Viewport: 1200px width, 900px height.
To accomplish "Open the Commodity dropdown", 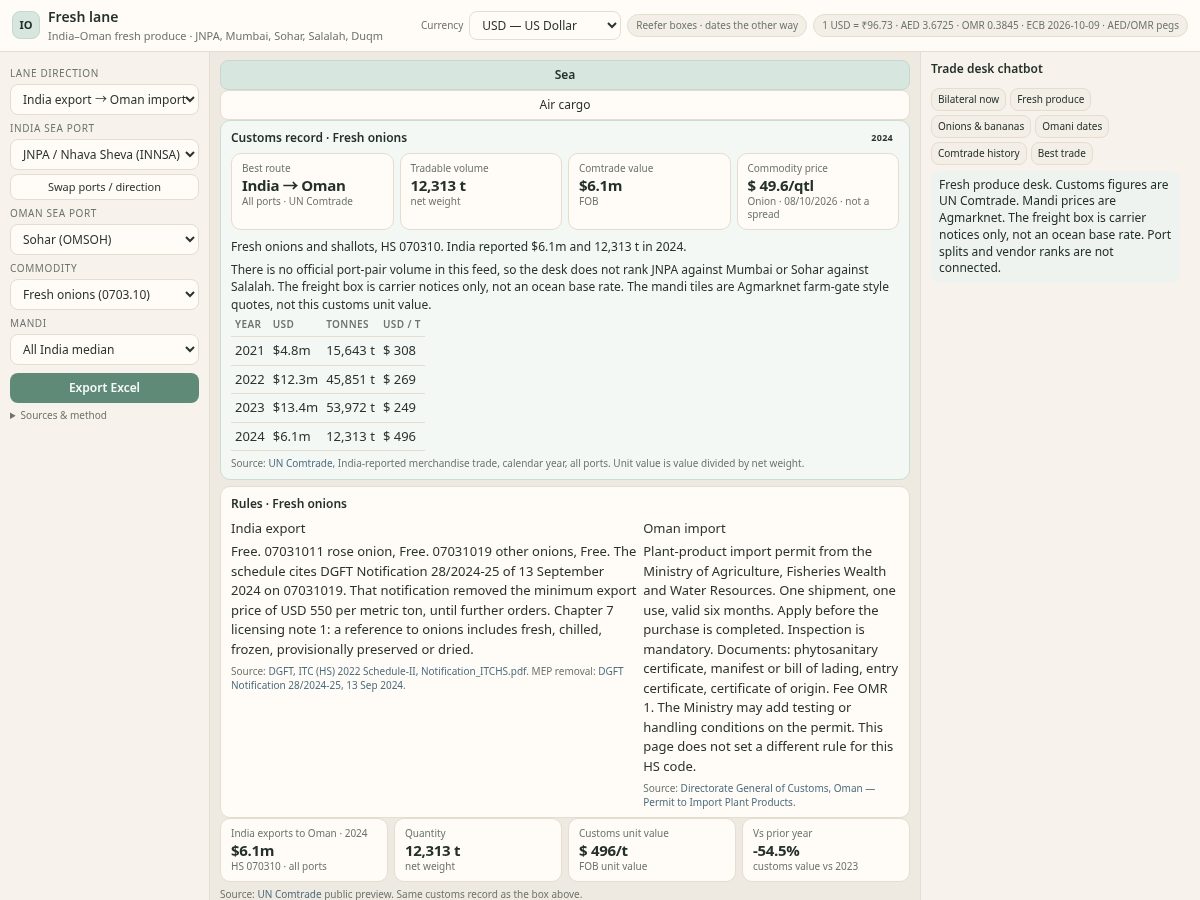I will (104, 294).
